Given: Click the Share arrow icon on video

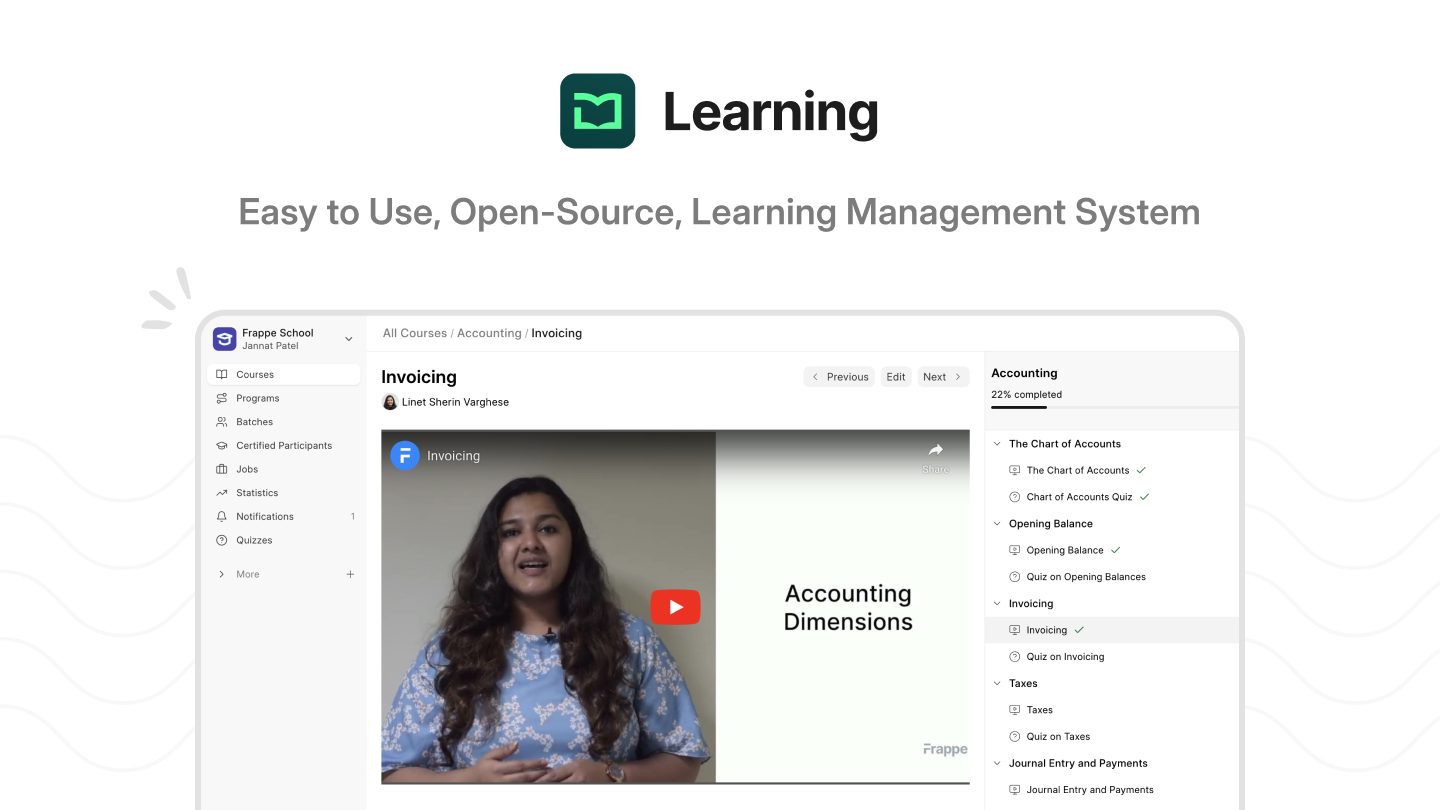Looking at the screenshot, I should [x=935, y=451].
